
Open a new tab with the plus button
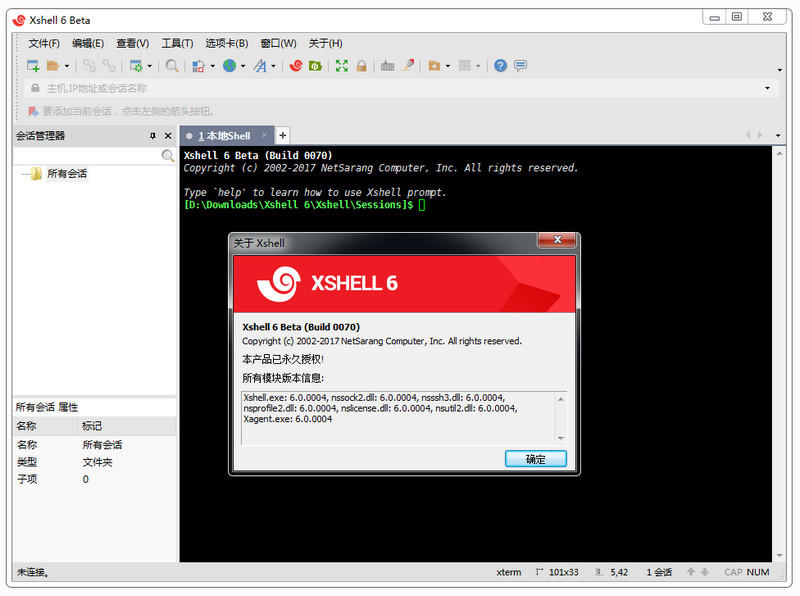point(281,135)
